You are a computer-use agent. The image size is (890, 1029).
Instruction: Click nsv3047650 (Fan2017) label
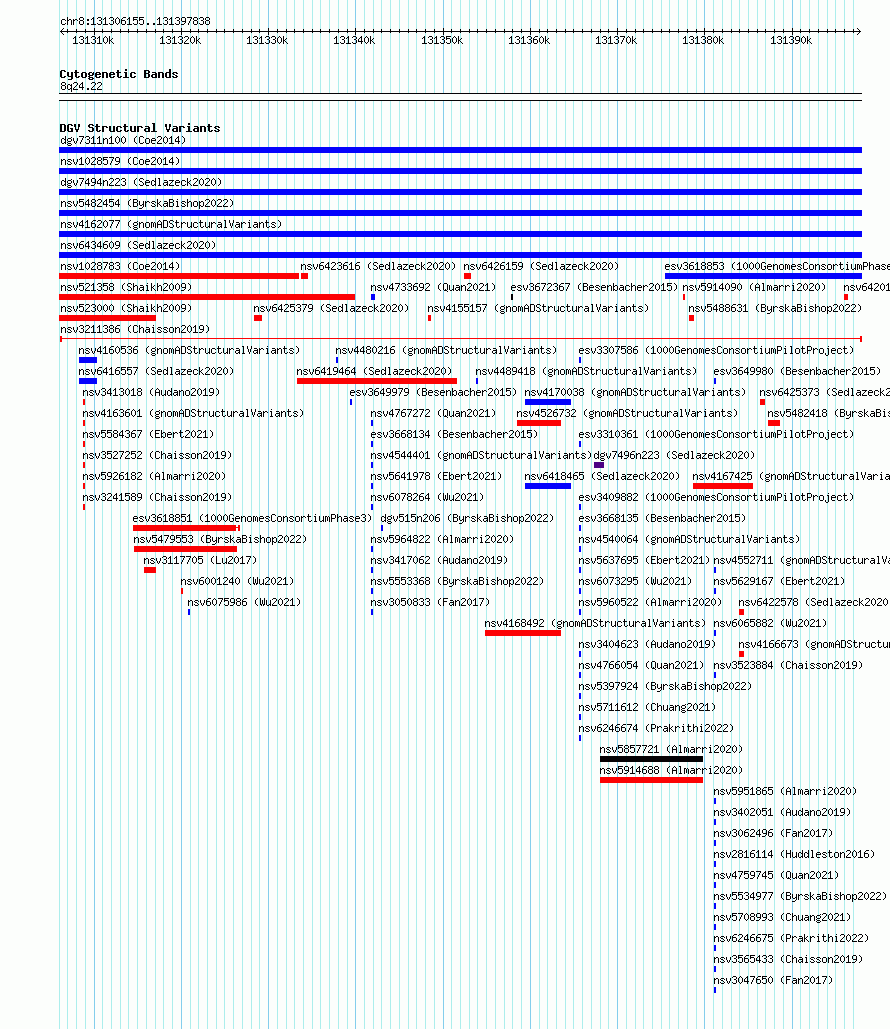pos(773,980)
